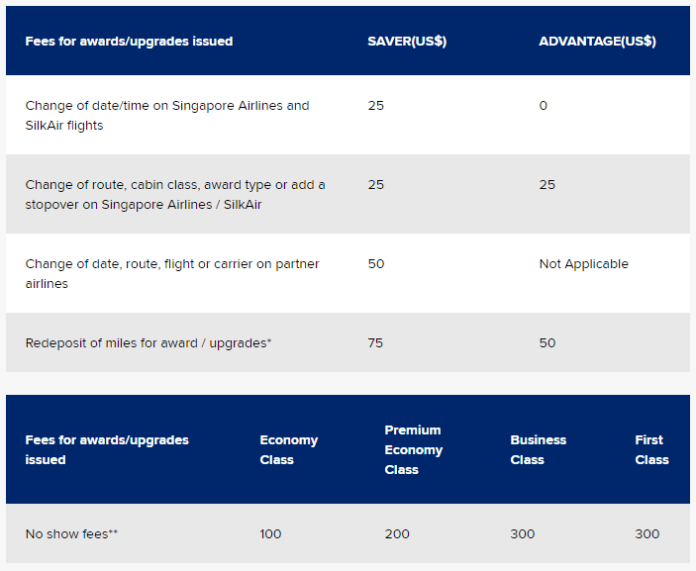Click the Business Class column header
The height and width of the screenshot is (571, 696).
click(x=538, y=450)
